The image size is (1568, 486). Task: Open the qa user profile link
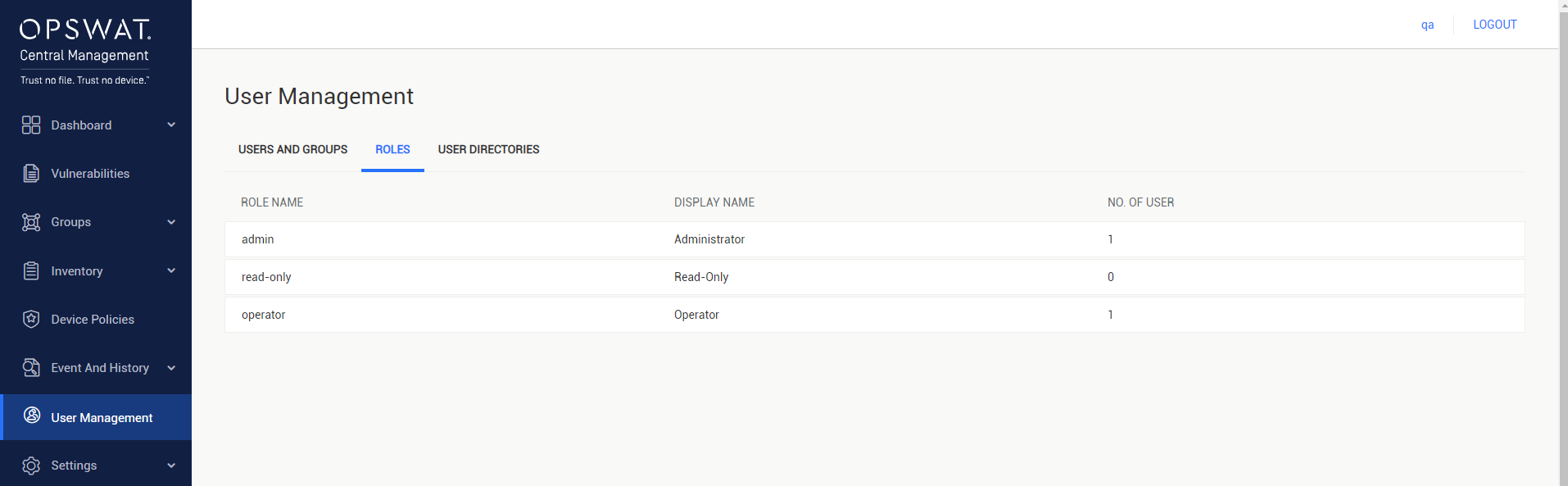point(1427,25)
